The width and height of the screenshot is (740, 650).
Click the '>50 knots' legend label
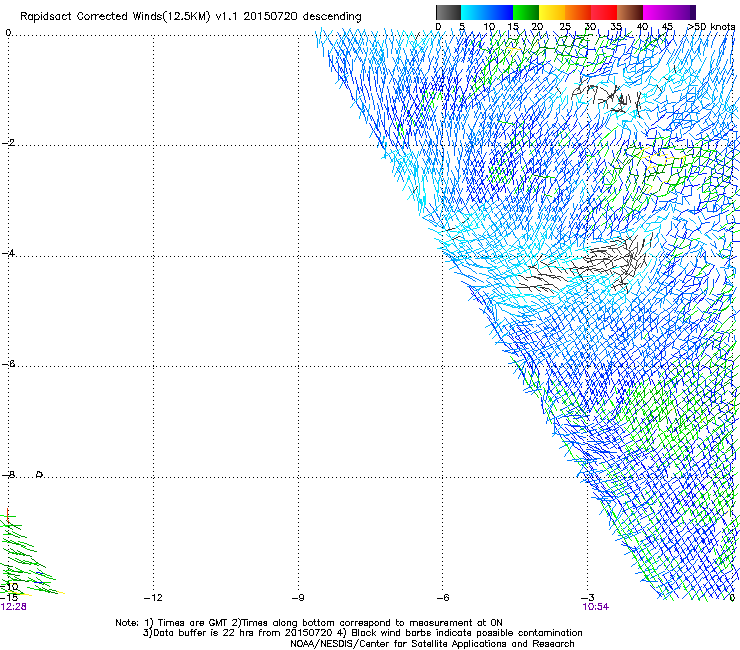711,27
